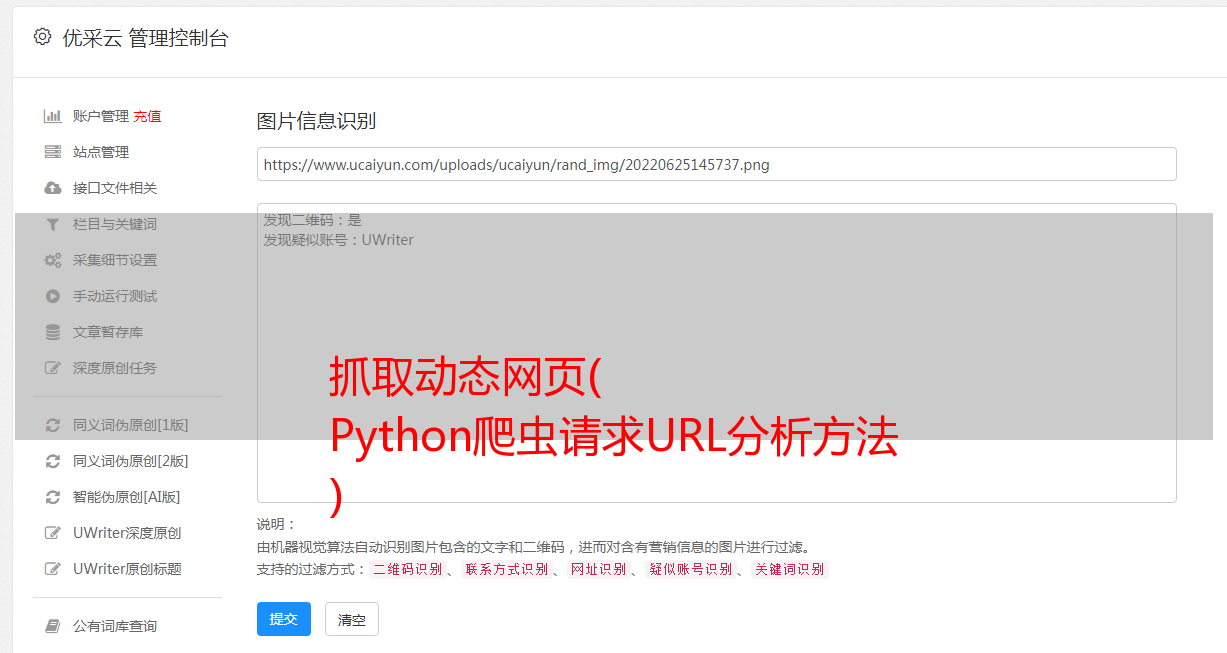Open 栏目与关键词 menu item
The width and height of the screenshot is (1227, 653).
pyautogui.click(x=115, y=224)
